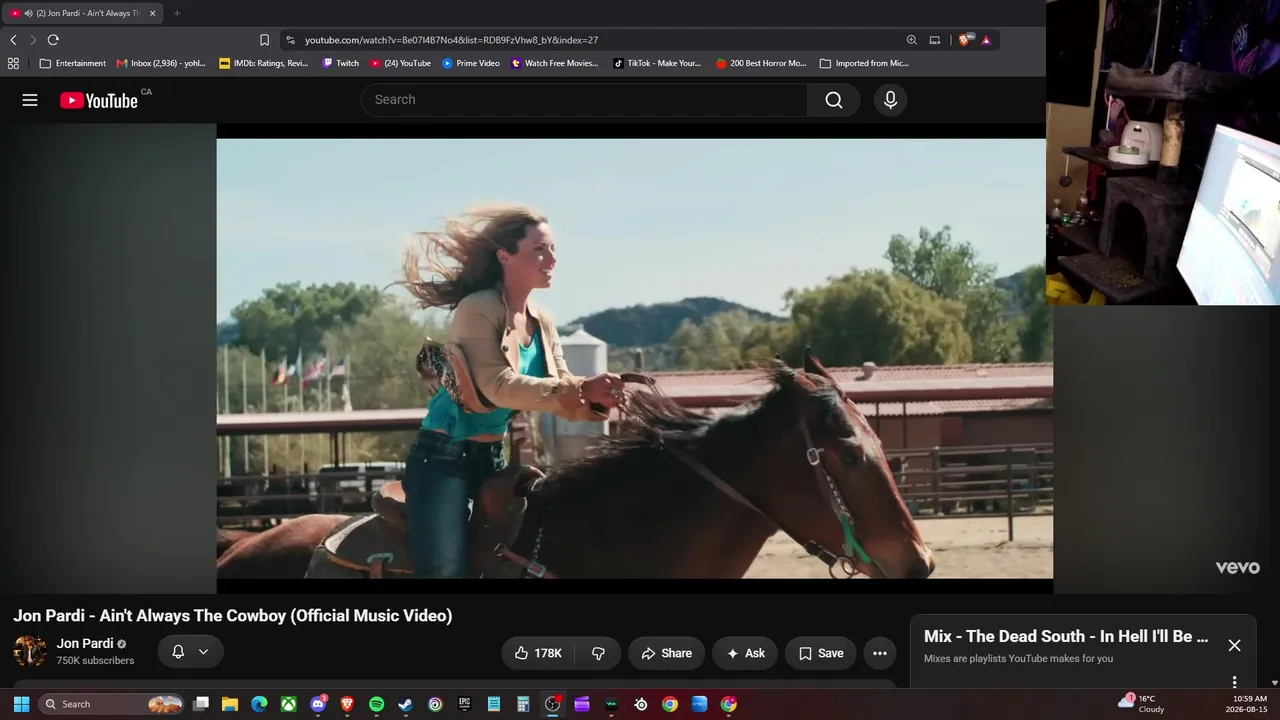1280x720 pixels.
Task: Share the video with the Share button
Action: click(666, 653)
